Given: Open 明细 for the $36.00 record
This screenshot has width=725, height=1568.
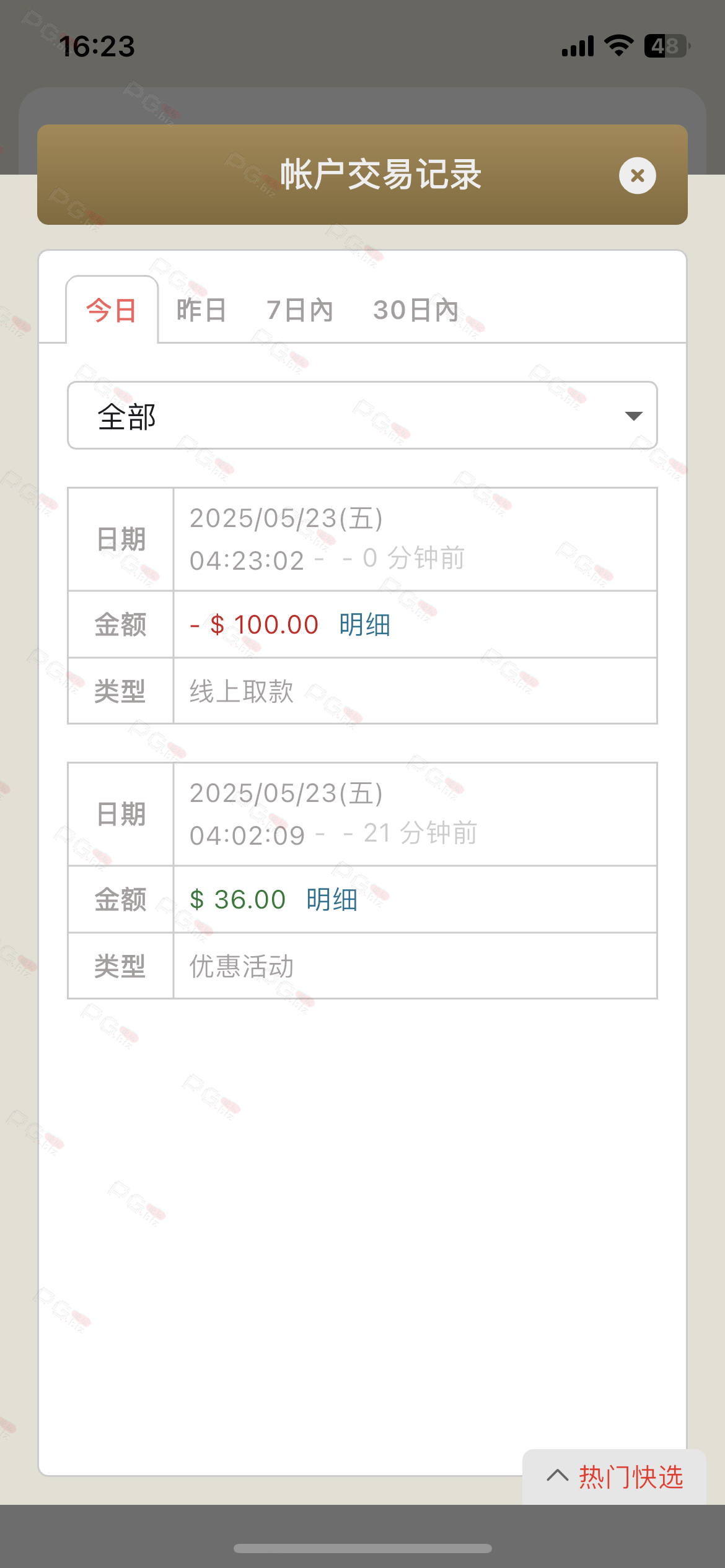Looking at the screenshot, I should tap(332, 899).
